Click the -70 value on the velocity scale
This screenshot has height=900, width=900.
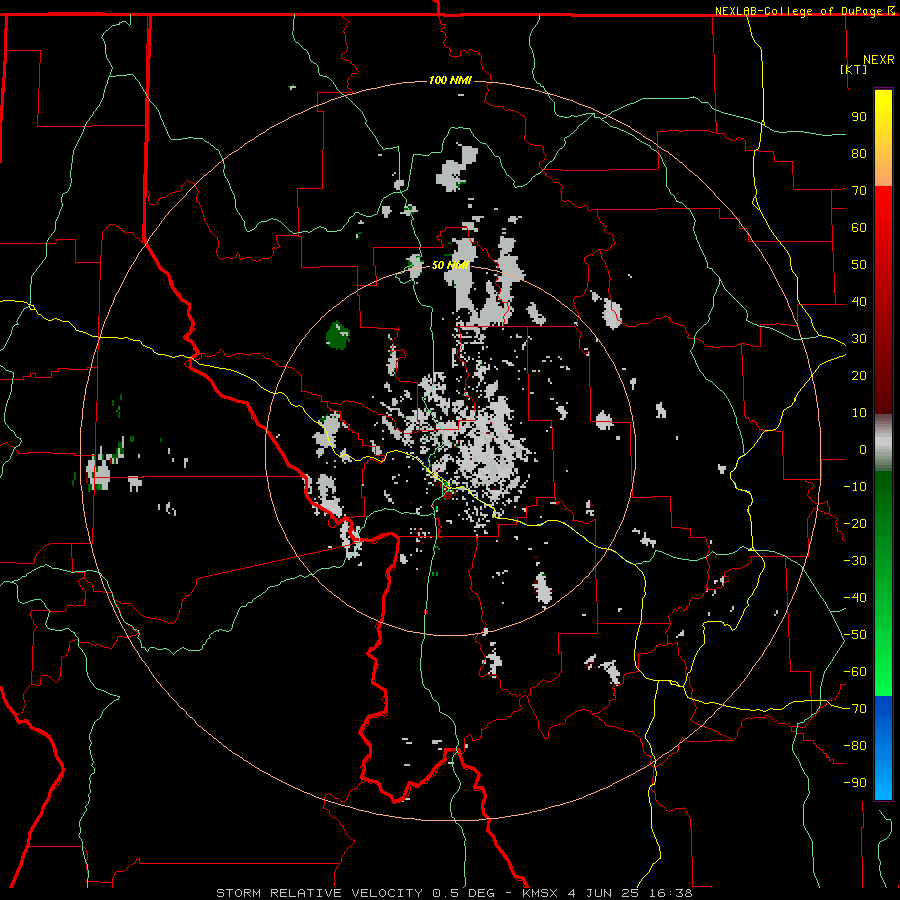point(855,709)
